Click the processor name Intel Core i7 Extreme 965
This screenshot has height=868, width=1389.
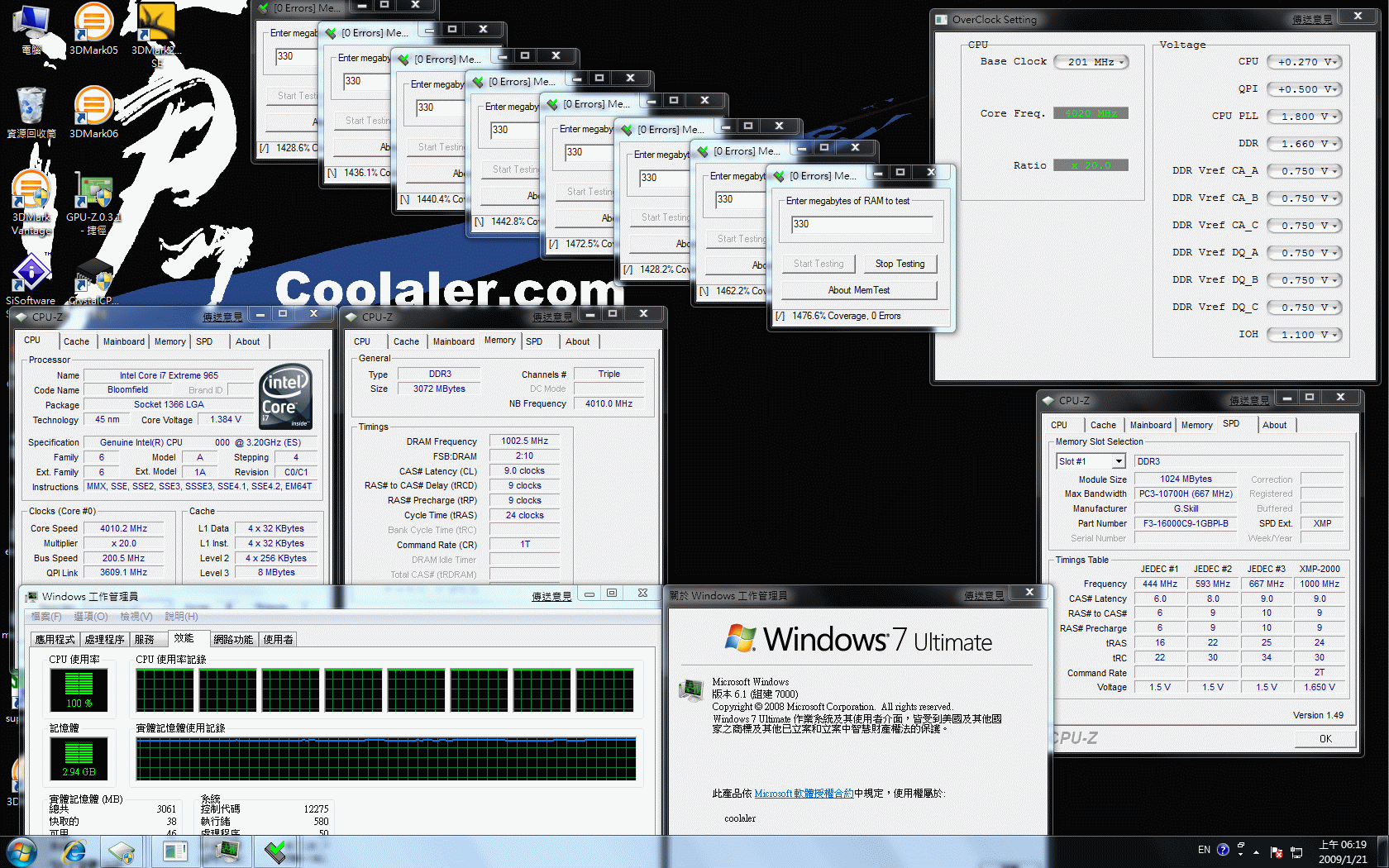(169, 375)
